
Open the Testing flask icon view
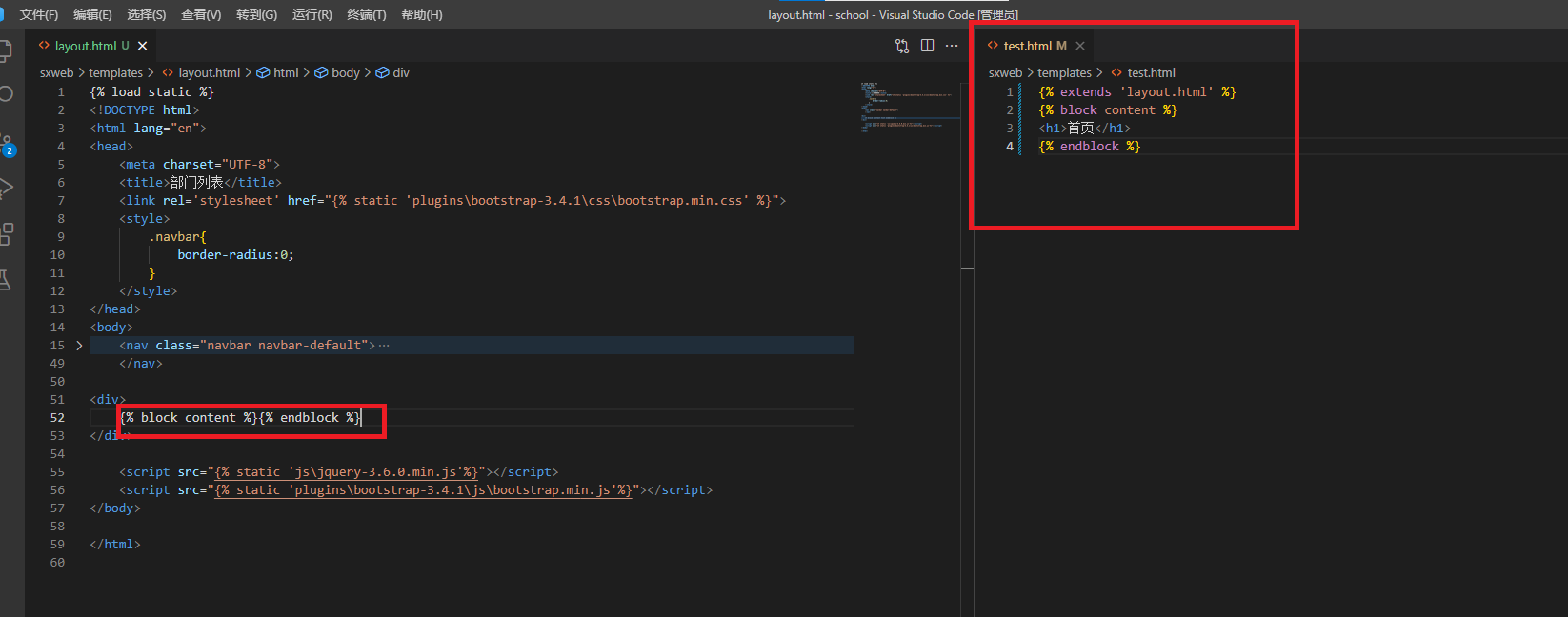coord(6,279)
